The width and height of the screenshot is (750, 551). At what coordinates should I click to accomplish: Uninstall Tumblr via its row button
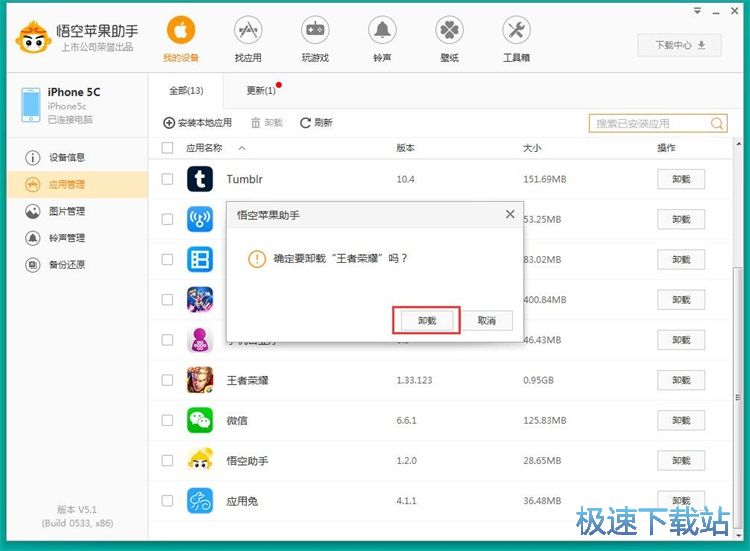(x=681, y=179)
